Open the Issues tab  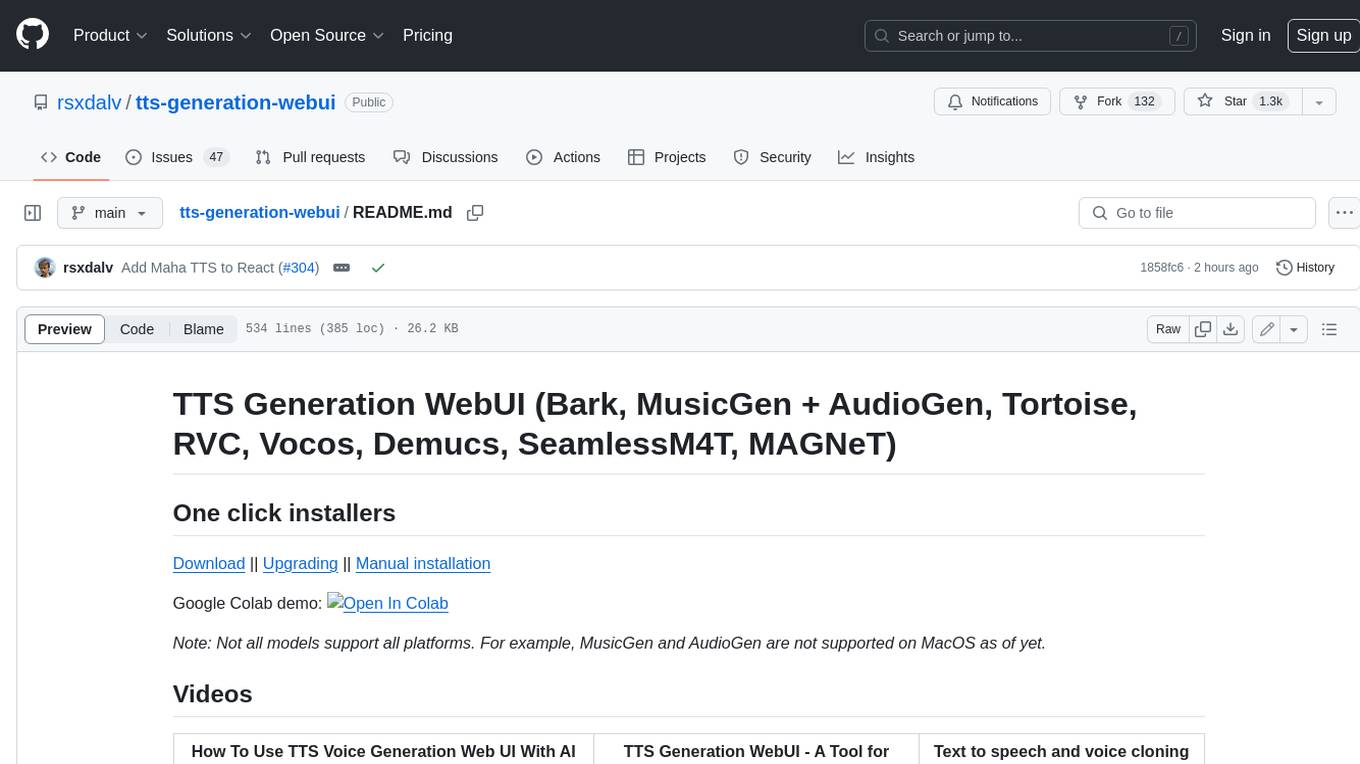point(177,157)
